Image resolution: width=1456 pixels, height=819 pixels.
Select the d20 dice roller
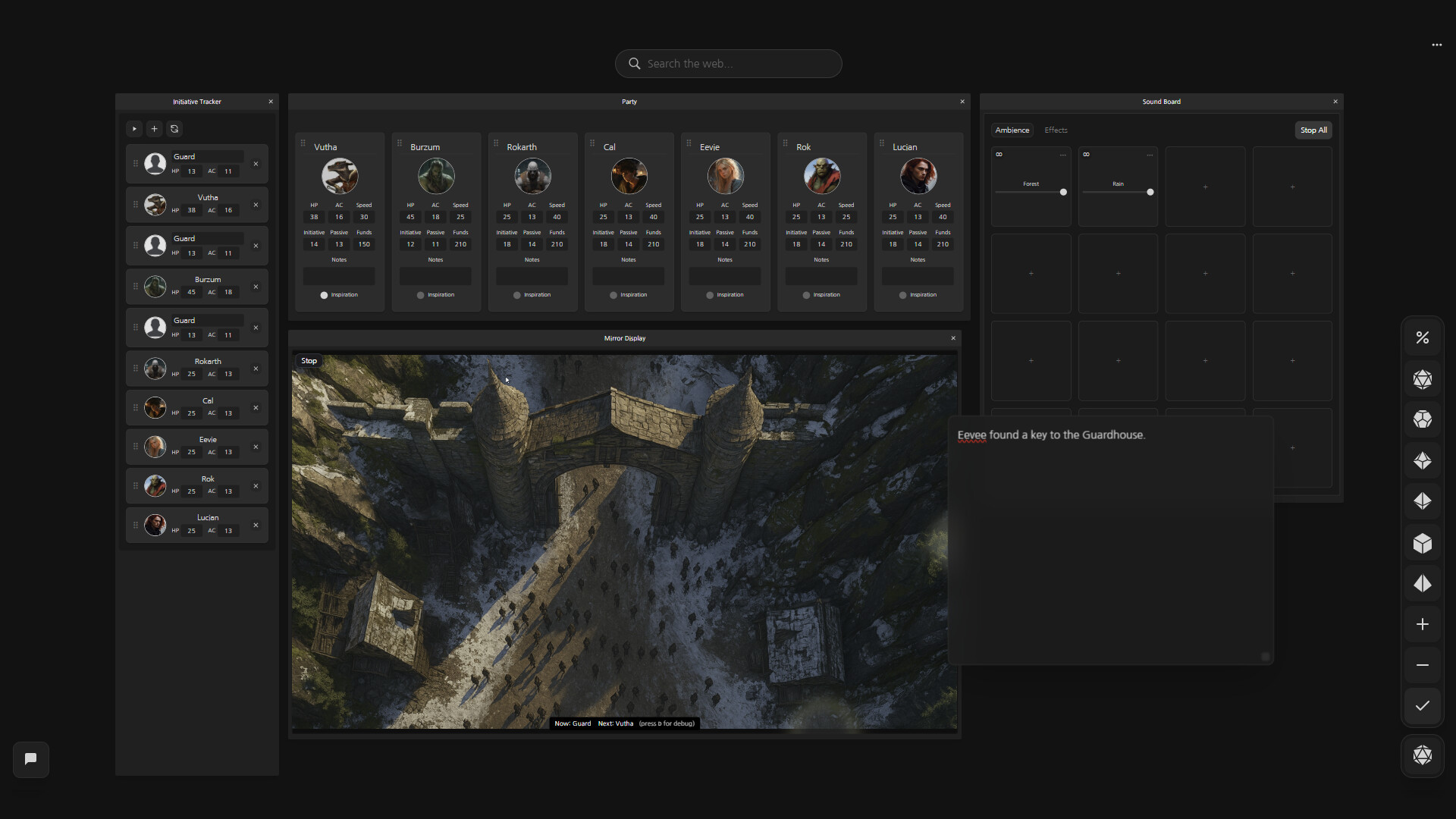[1423, 379]
